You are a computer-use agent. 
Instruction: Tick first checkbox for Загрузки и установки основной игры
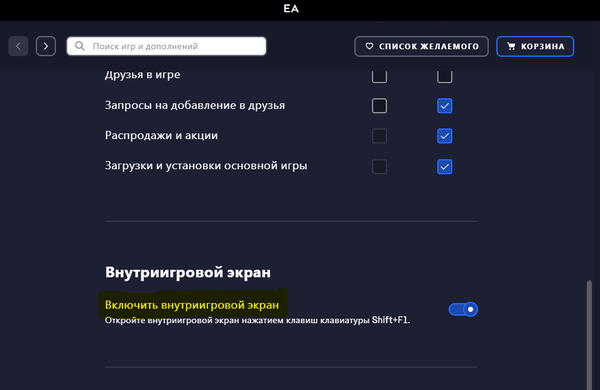point(379,166)
